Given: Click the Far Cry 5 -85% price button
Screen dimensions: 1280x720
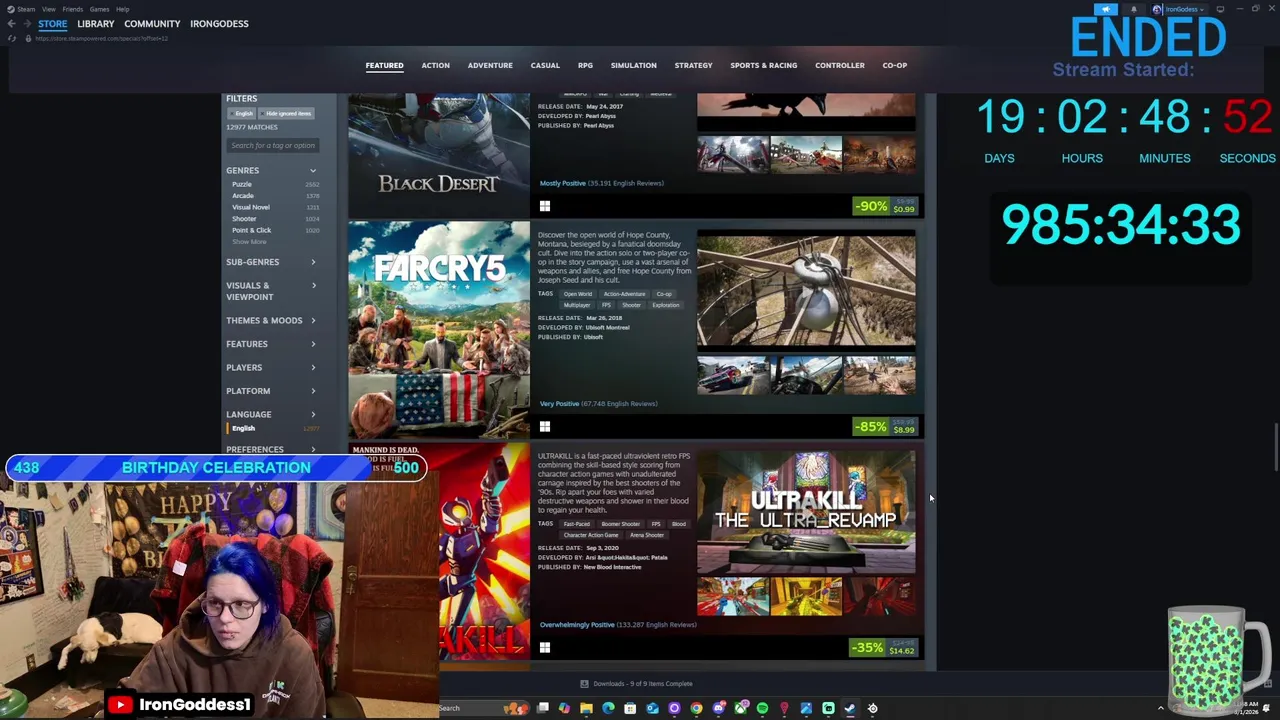Looking at the screenshot, I should coord(885,426).
